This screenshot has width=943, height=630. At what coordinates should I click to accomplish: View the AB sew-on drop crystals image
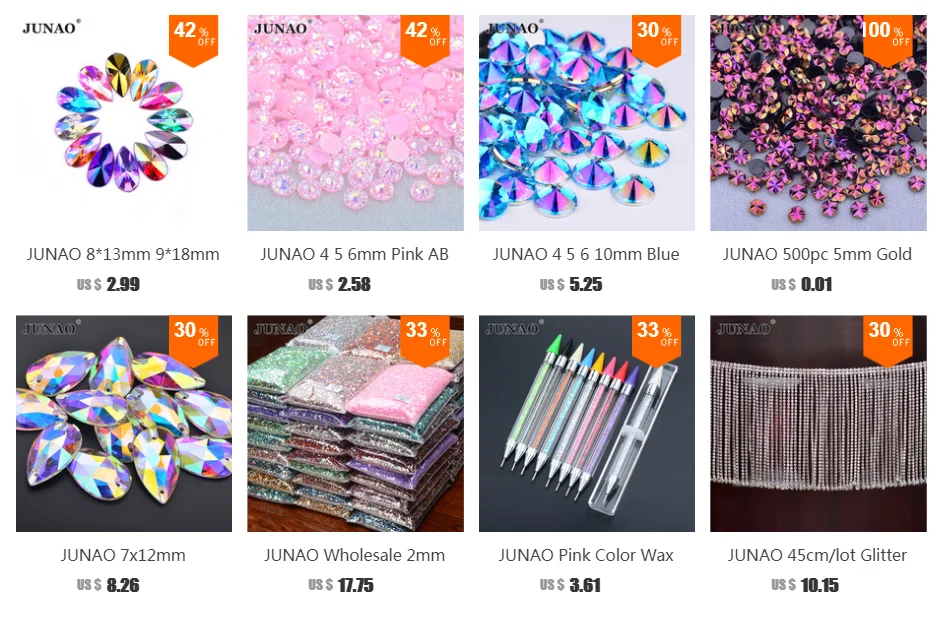[124, 423]
